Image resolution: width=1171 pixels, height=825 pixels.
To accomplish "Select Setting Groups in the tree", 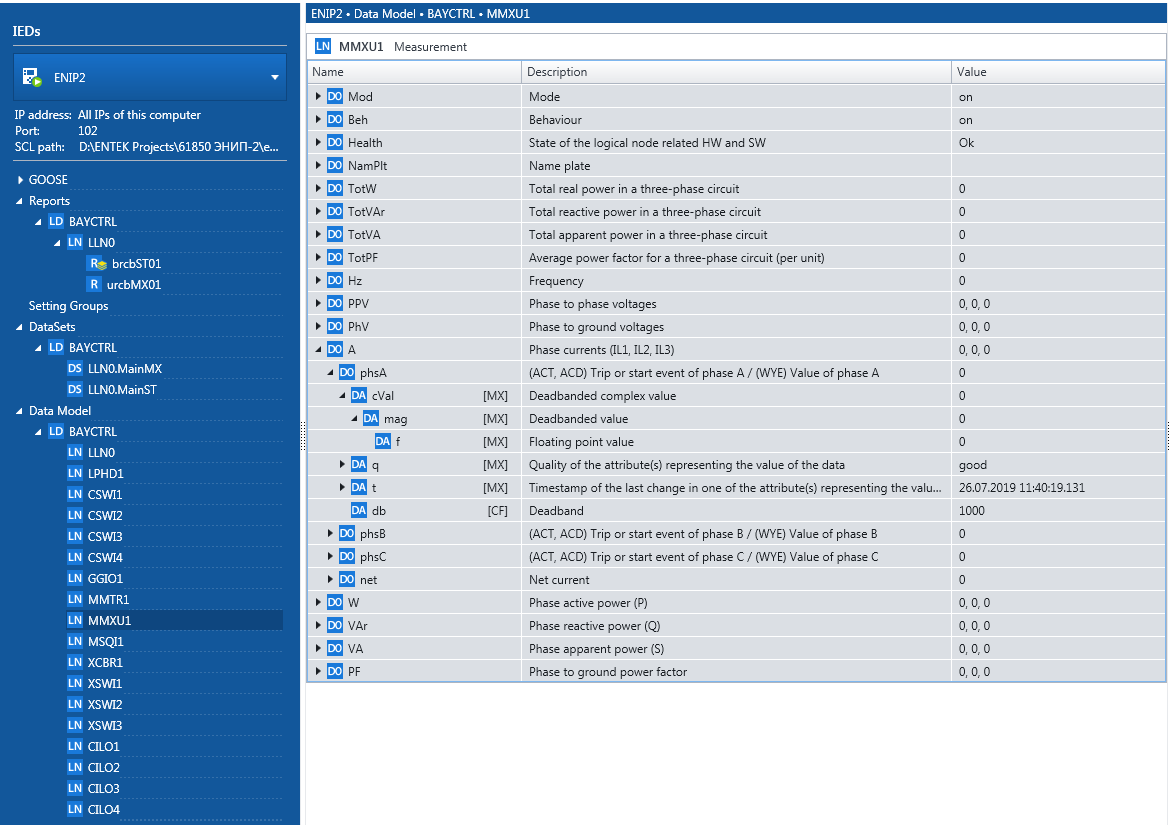I will click(68, 306).
